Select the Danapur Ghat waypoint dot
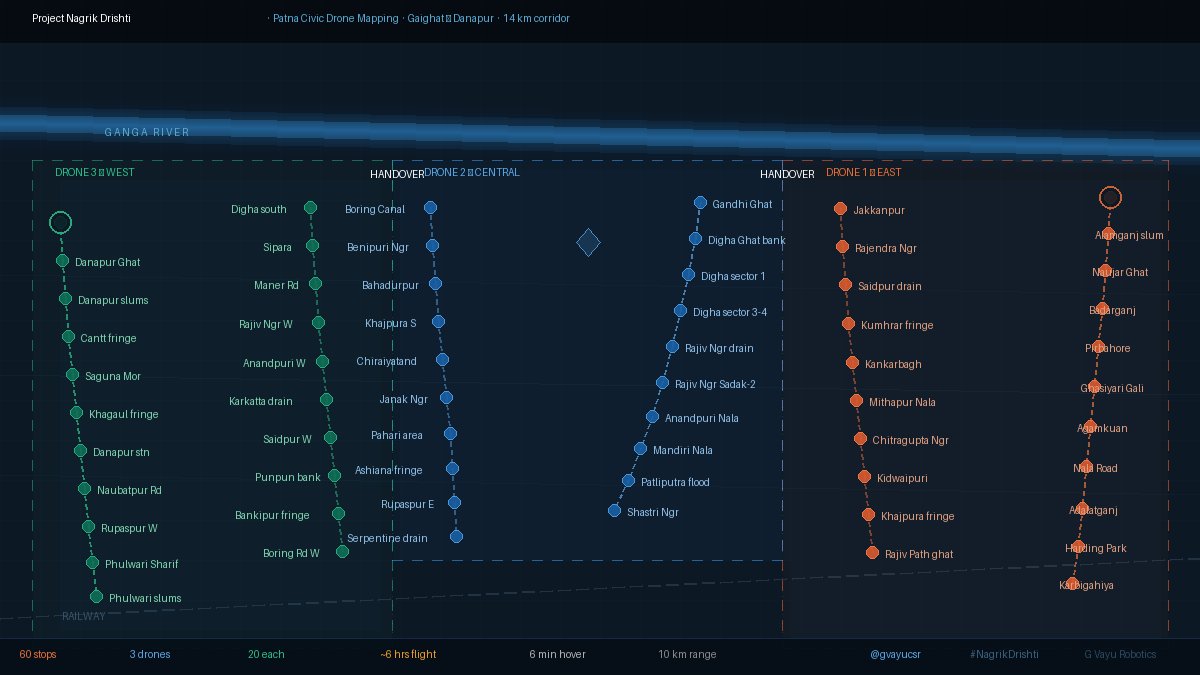Viewport: 1200px width, 675px height. point(62,261)
